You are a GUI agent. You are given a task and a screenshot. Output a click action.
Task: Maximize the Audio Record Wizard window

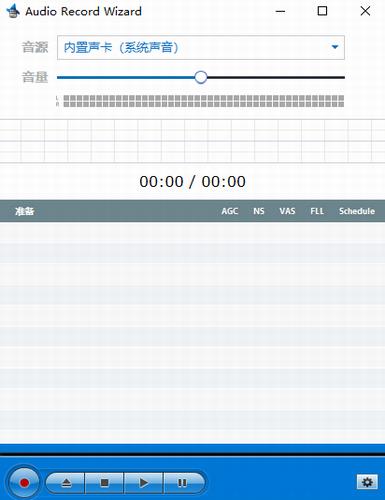[322, 11]
